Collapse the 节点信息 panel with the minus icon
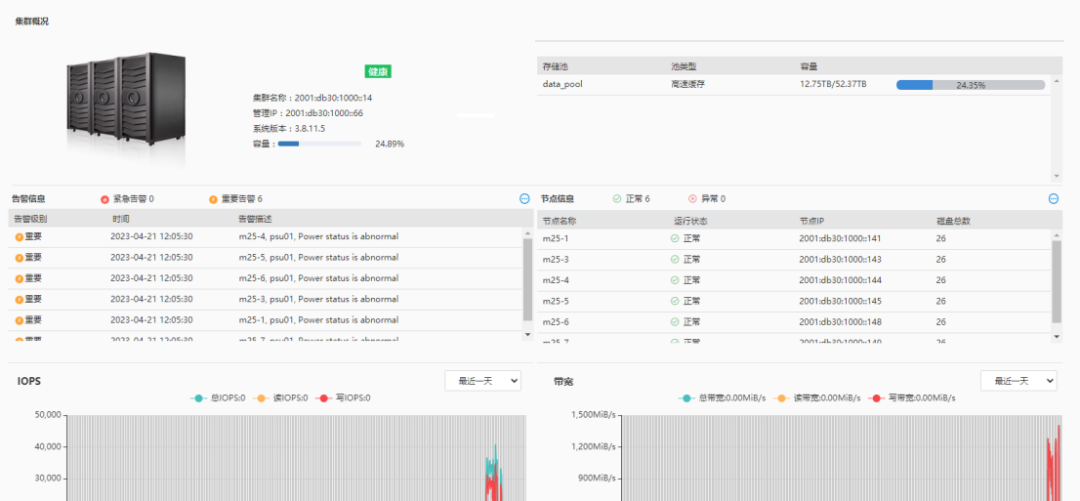 tap(1053, 199)
